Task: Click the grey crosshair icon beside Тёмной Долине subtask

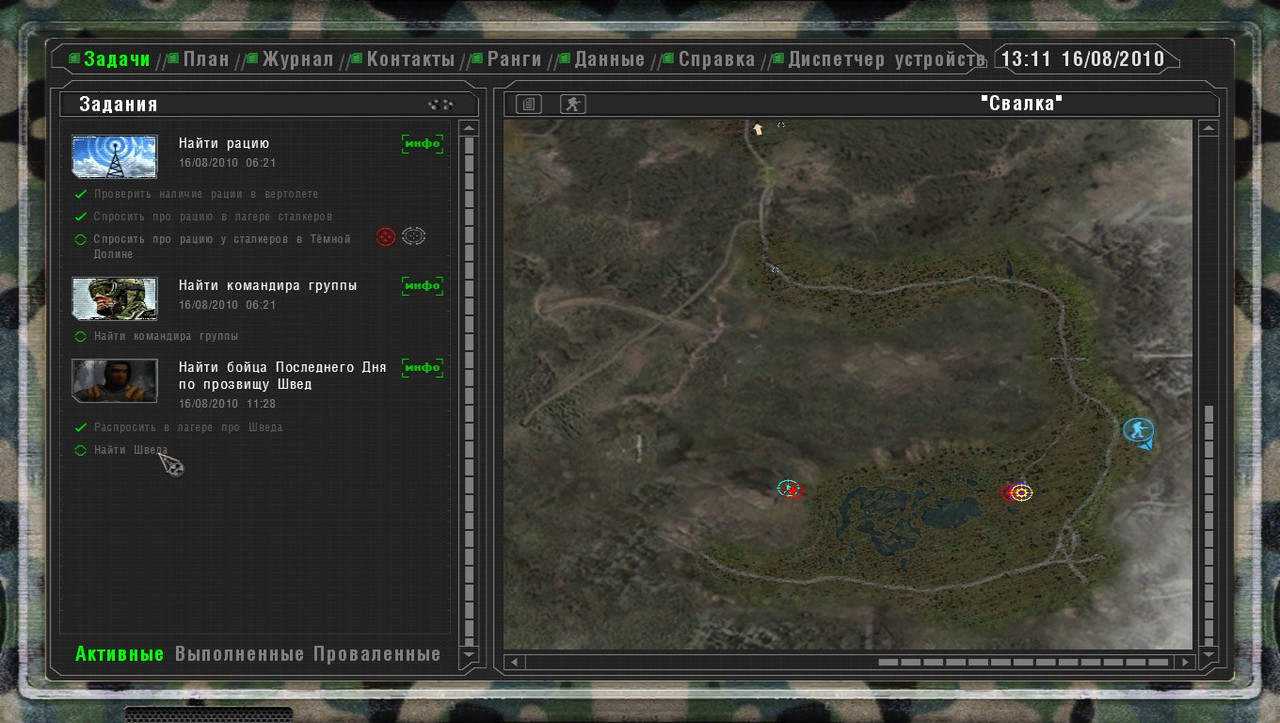Action: click(413, 236)
